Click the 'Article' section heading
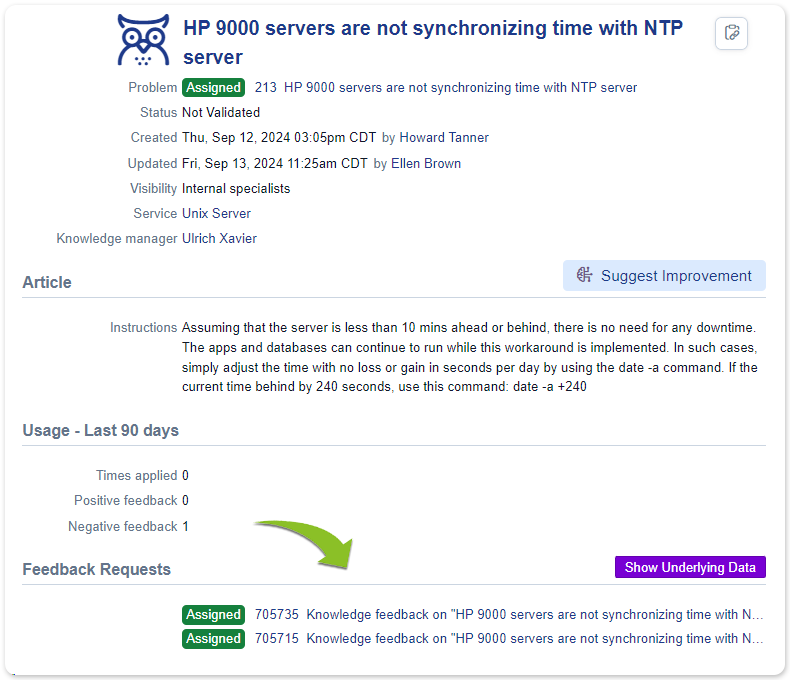Viewport: 790px width, 680px height. [47, 282]
